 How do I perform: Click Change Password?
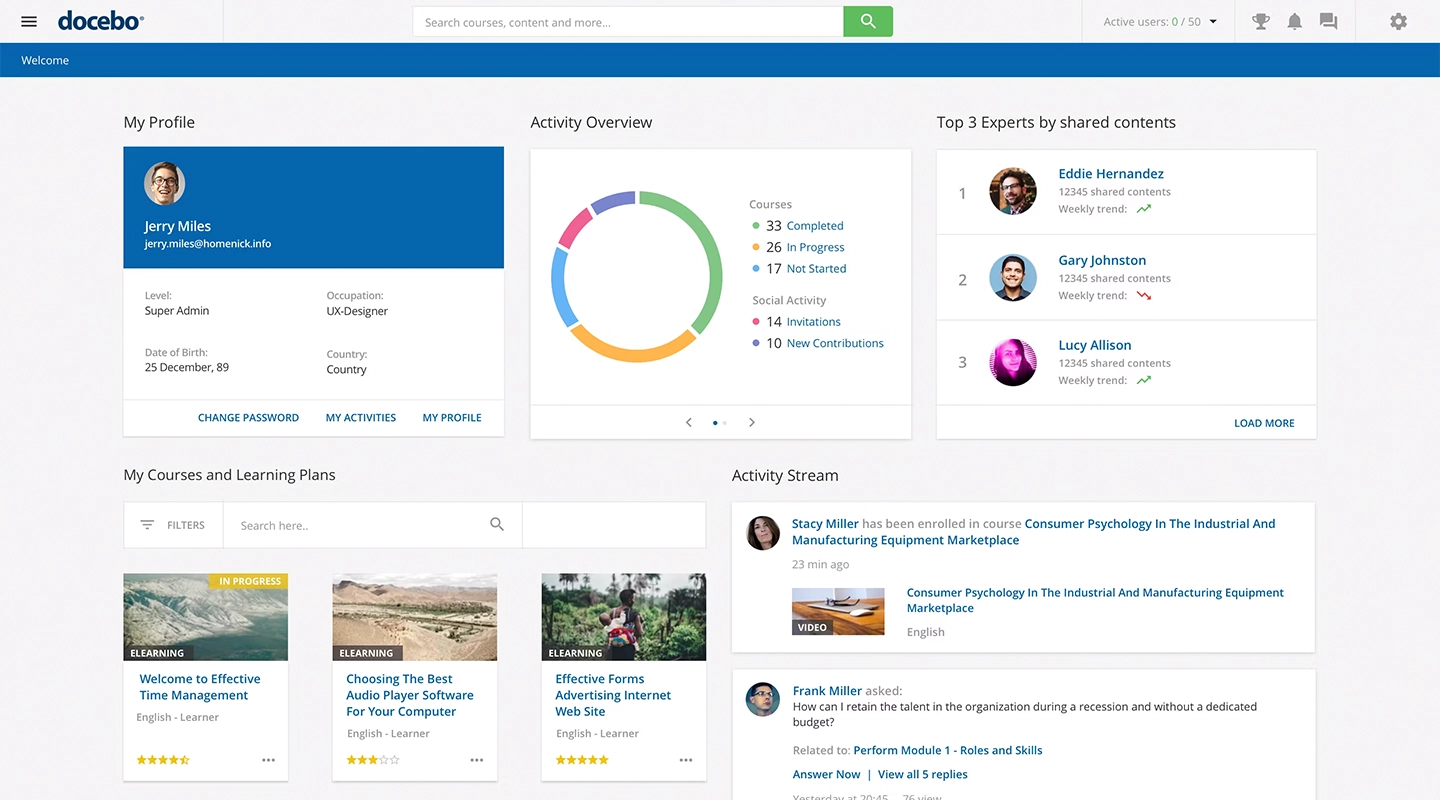pyautogui.click(x=248, y=418)
